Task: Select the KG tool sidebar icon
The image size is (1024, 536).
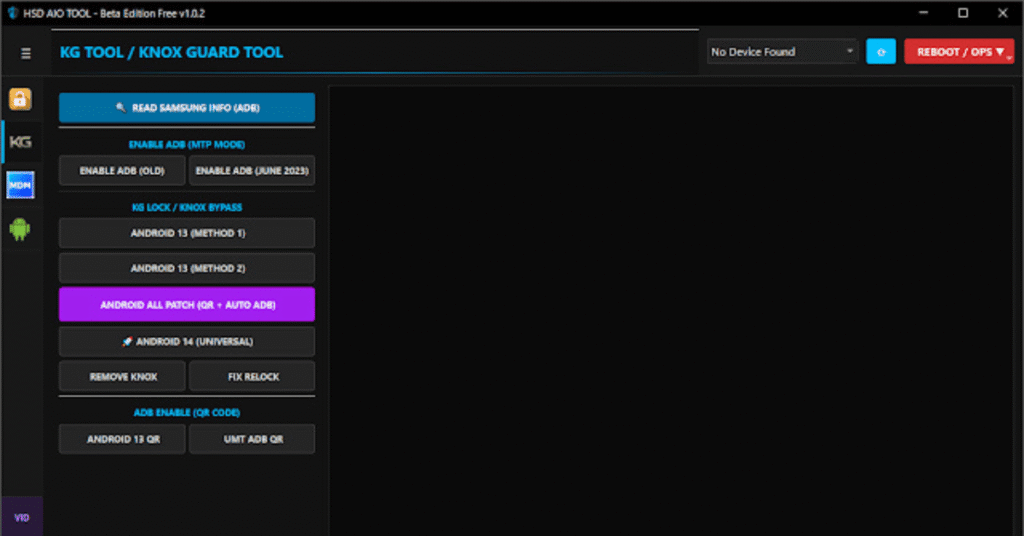Action: pos(20,142)
